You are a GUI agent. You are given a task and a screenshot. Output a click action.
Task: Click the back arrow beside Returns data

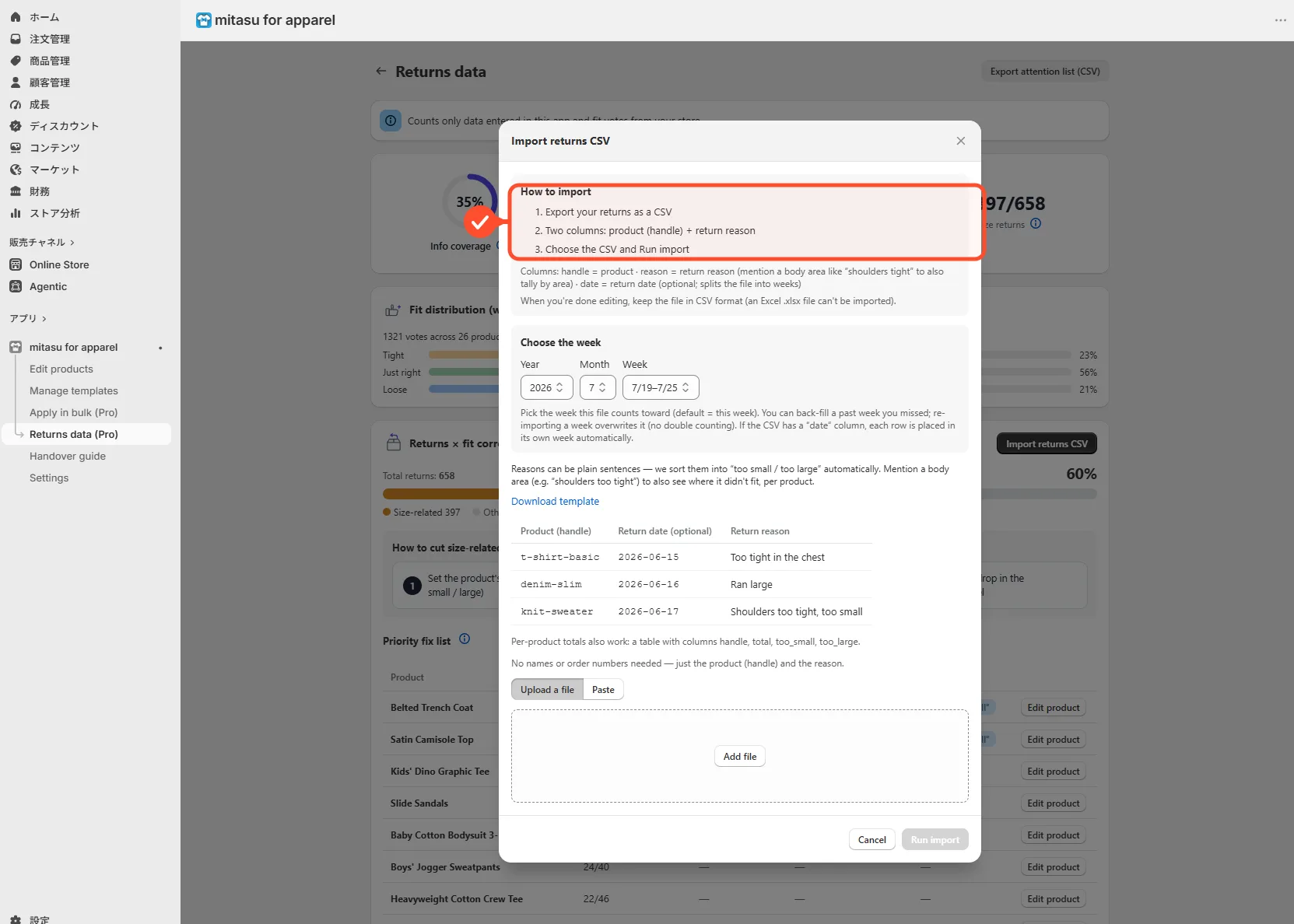coord(381,71)
